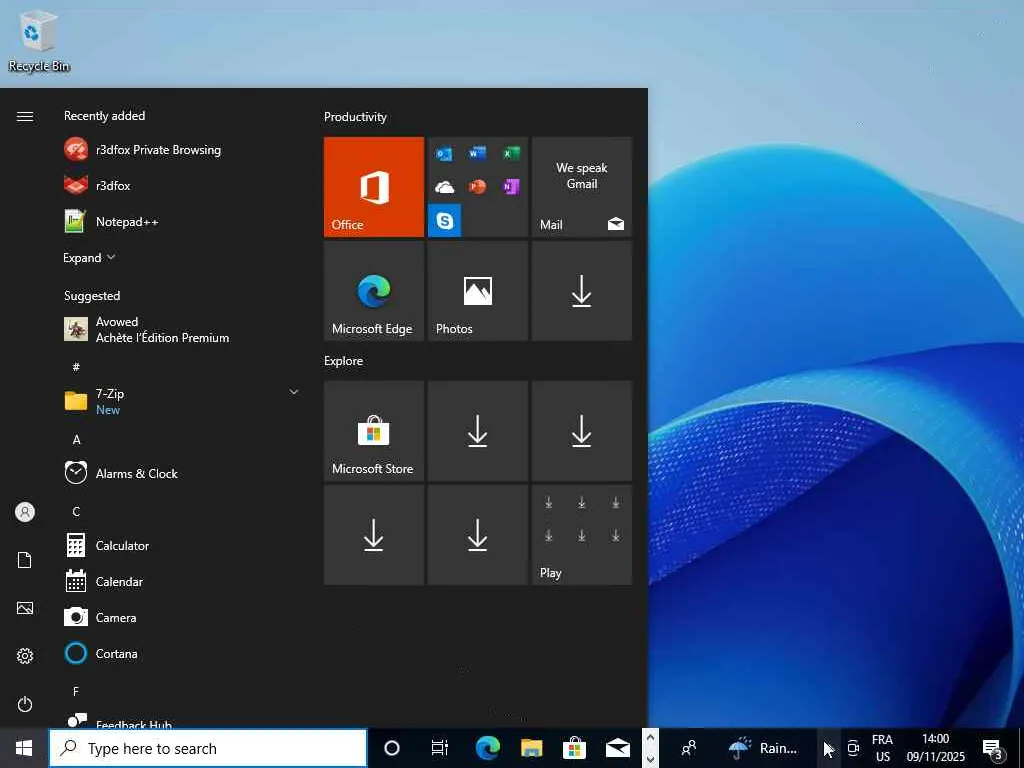Open the Photos tile
The image size is (1024, 768).
[x=477, y=291]
